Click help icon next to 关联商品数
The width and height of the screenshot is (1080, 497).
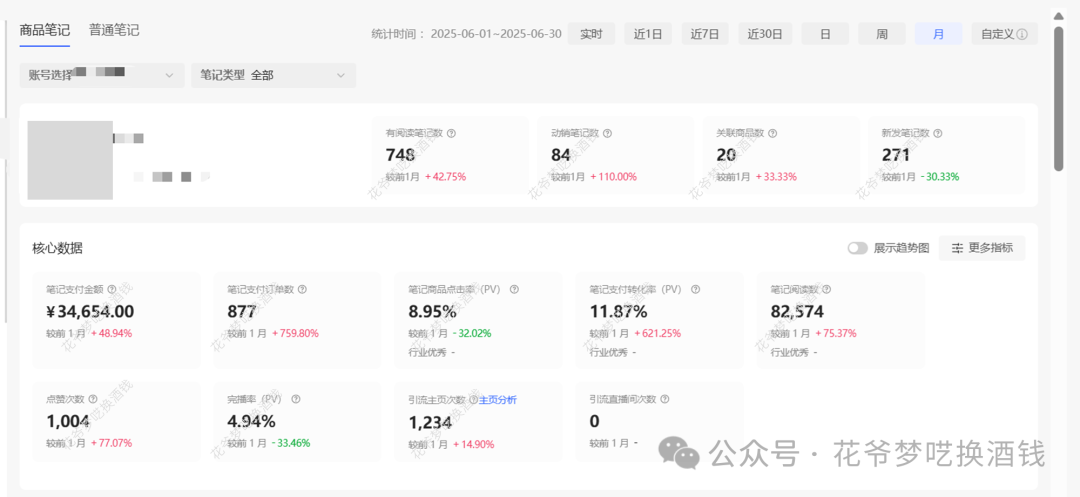773,134
